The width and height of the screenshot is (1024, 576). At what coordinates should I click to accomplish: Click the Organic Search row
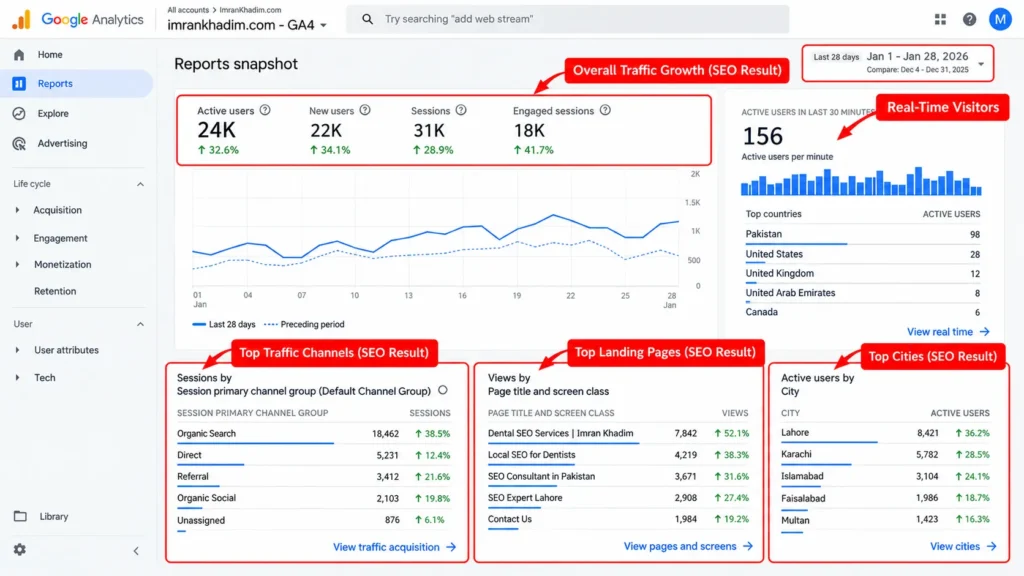coord(313,434)
